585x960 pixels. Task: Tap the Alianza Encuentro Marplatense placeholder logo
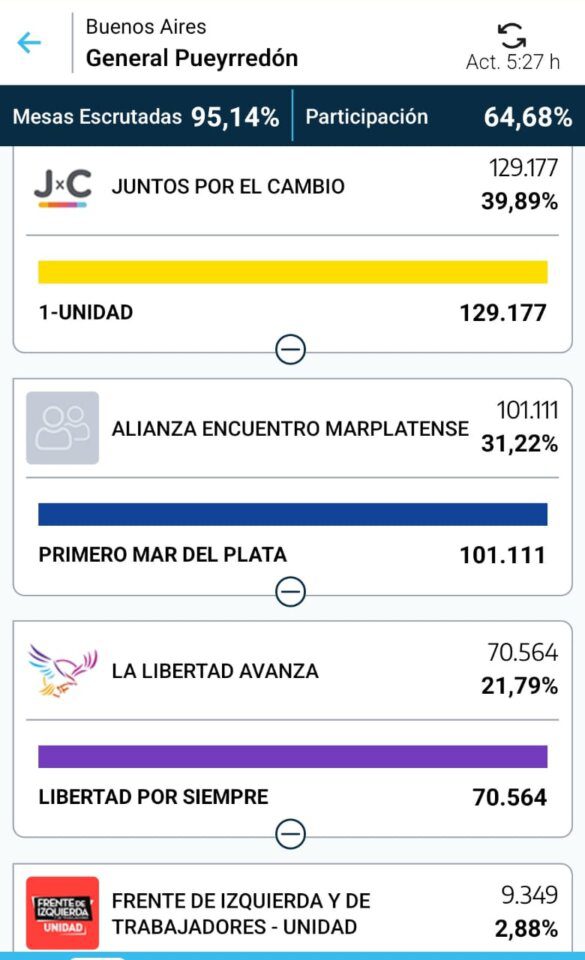[62, 428]
